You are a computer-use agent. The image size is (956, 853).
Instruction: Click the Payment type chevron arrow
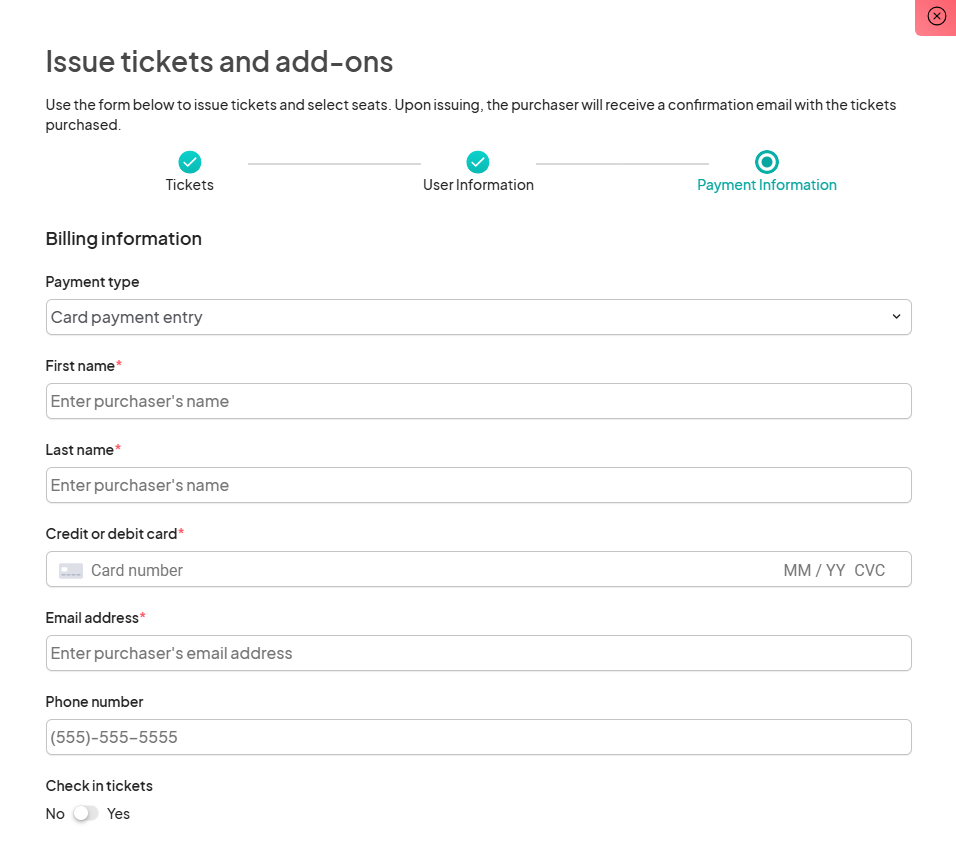click(x=896, y=317)
